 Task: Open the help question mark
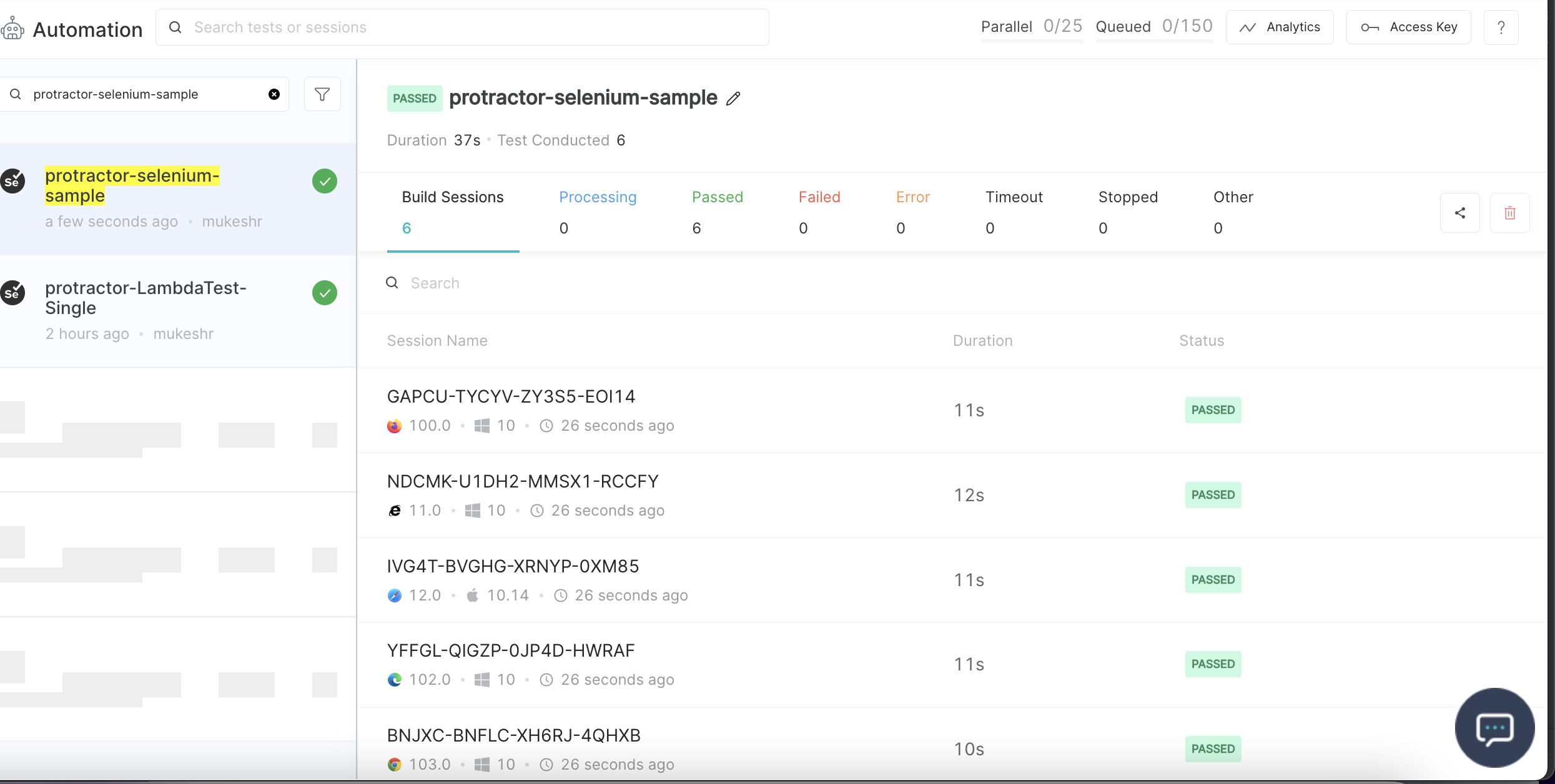point(1501,27)
